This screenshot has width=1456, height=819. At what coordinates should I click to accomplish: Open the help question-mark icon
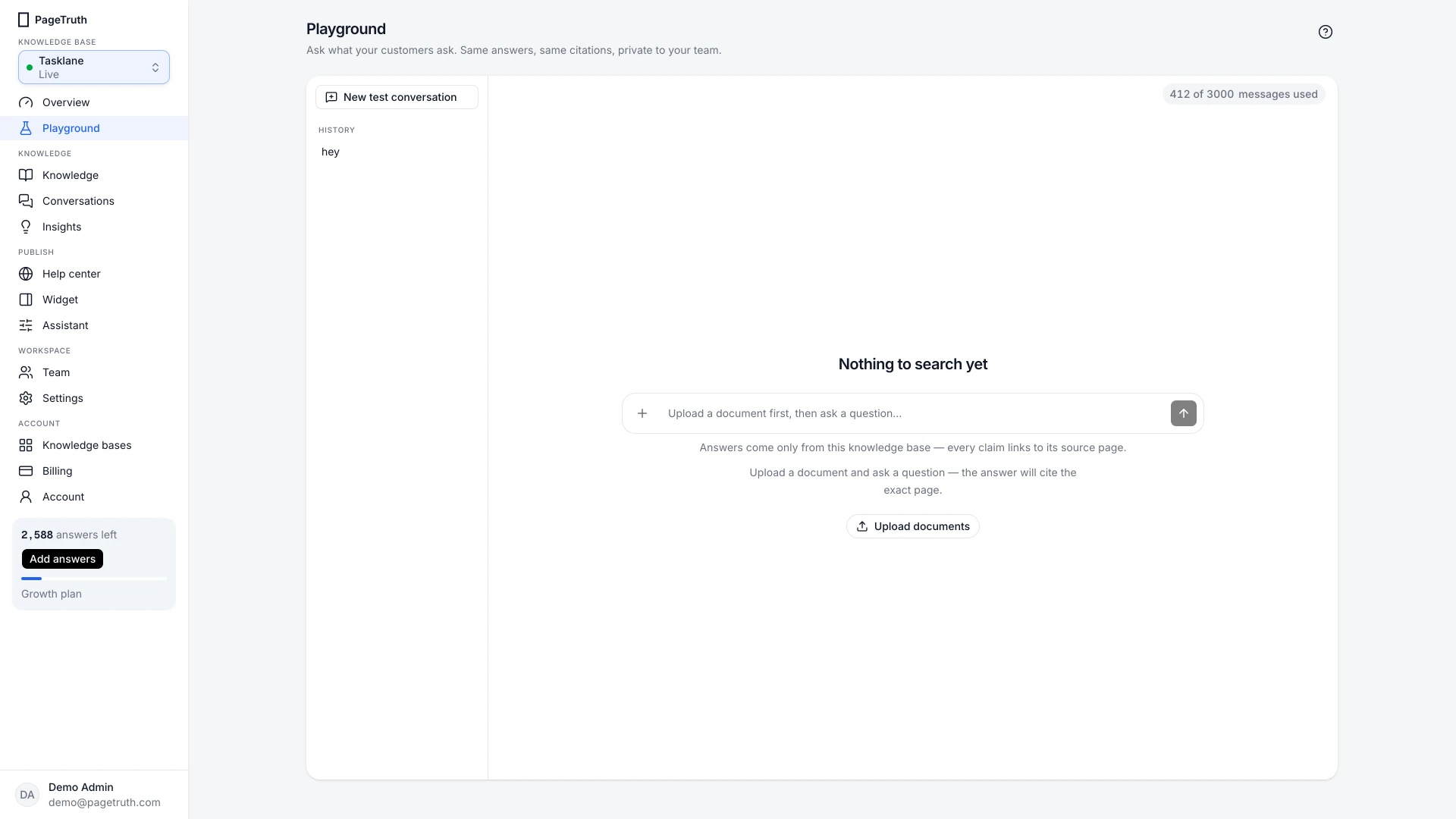1325,32
